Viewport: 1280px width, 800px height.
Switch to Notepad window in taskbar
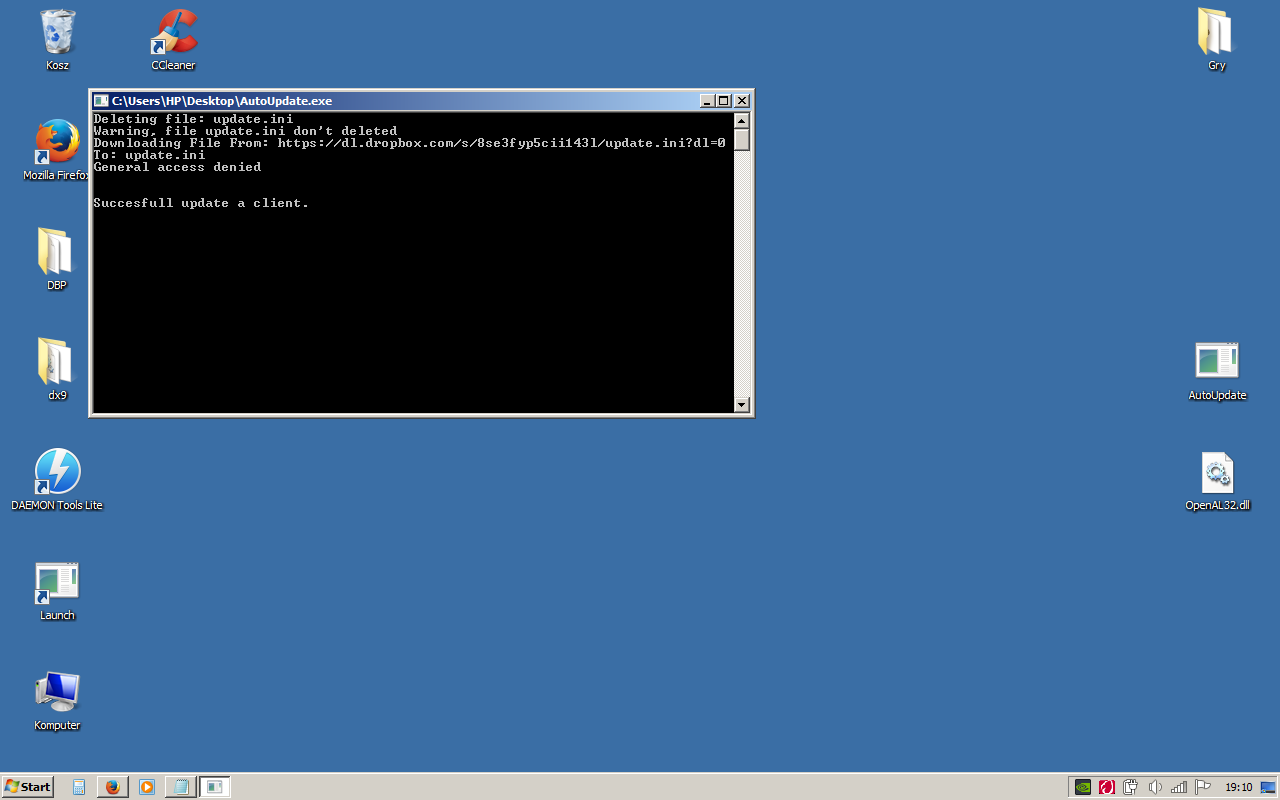click(181, 787)
